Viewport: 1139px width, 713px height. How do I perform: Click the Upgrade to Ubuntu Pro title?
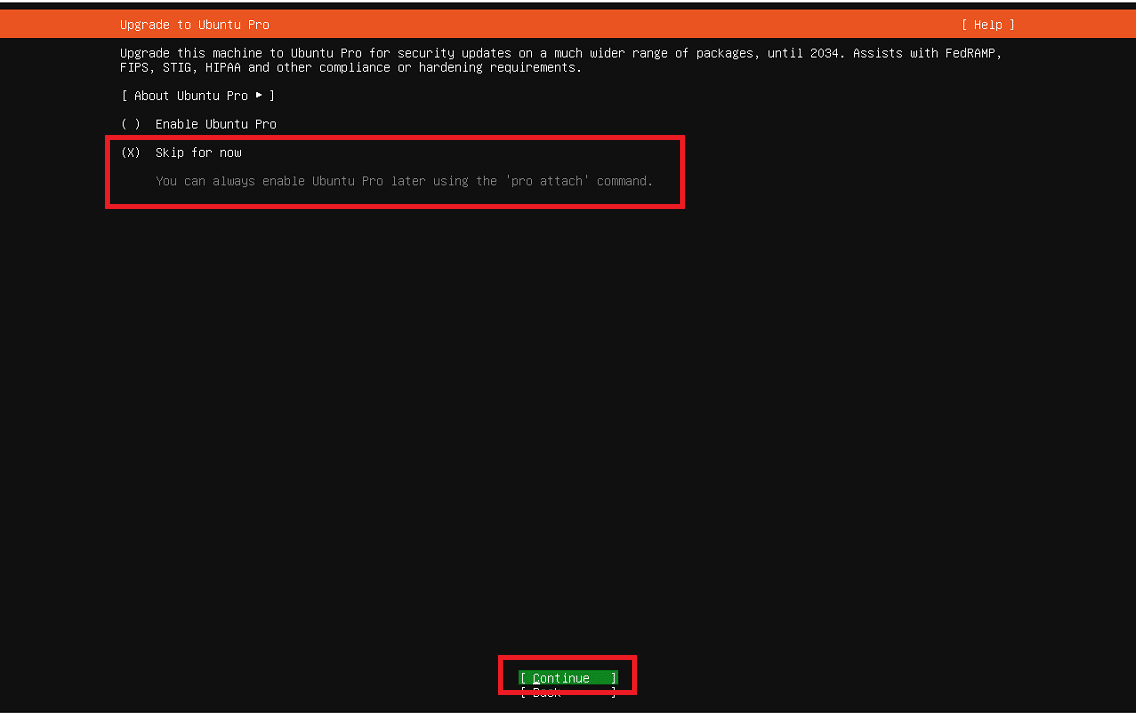tap(195, 25)
